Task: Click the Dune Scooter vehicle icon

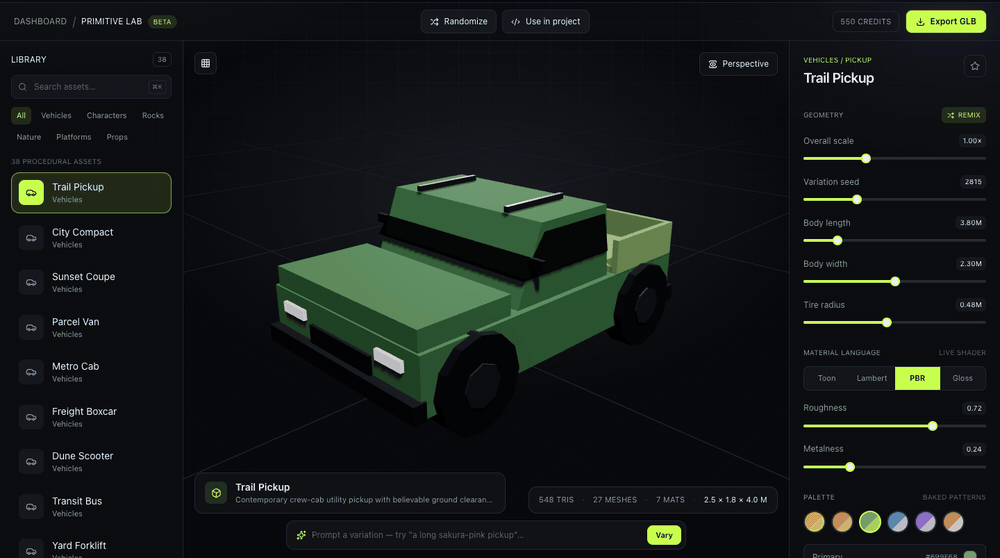Action: coord(31,462)
